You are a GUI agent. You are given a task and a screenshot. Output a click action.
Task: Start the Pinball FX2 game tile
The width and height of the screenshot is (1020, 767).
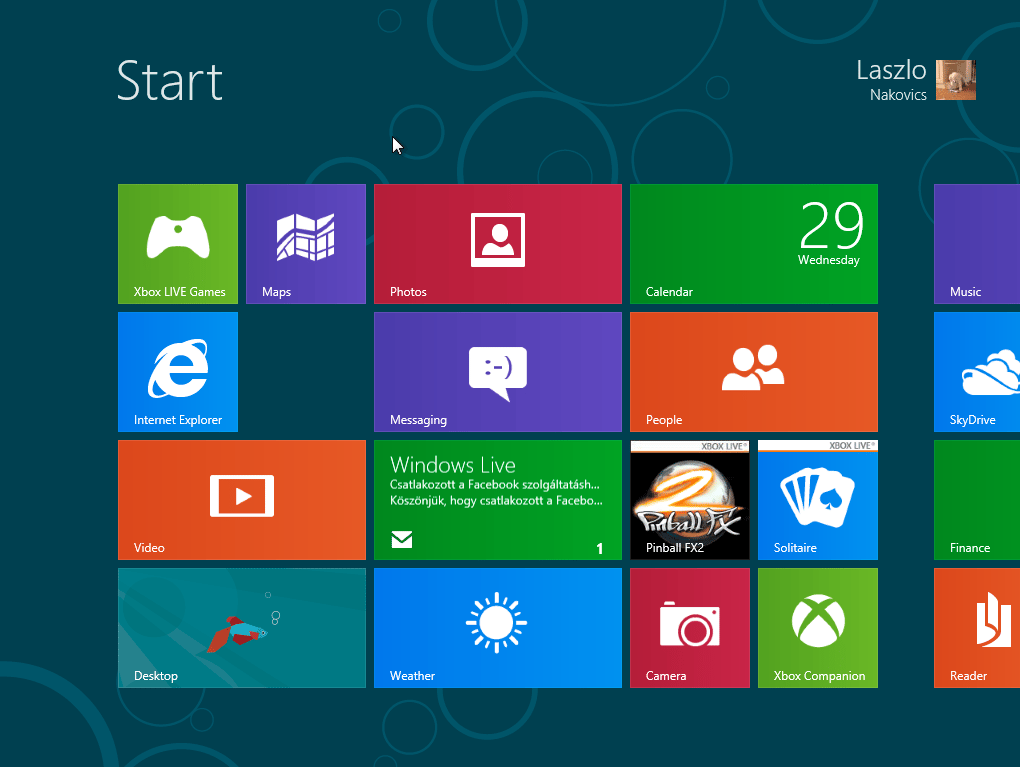[690, 500]
